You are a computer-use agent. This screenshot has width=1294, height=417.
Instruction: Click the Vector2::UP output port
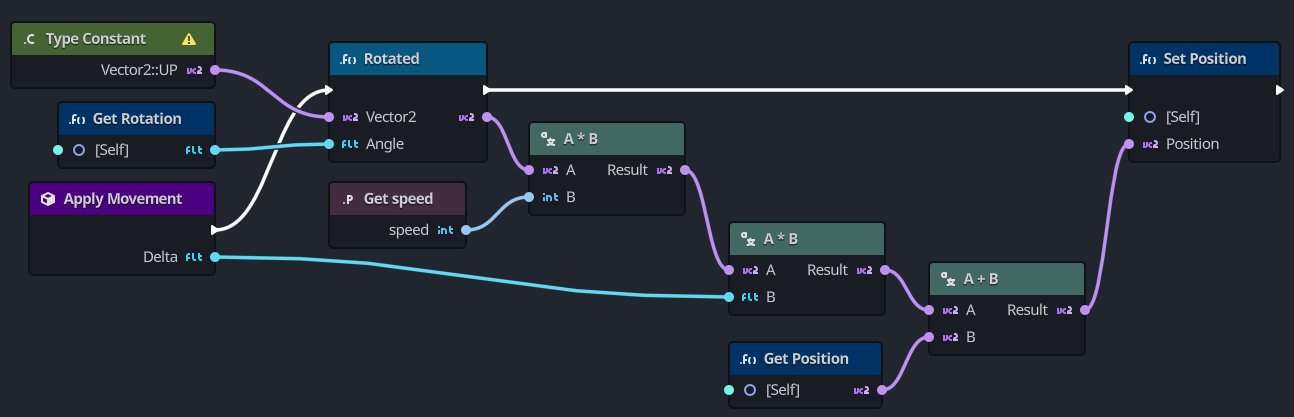click(x=215, y=70)
